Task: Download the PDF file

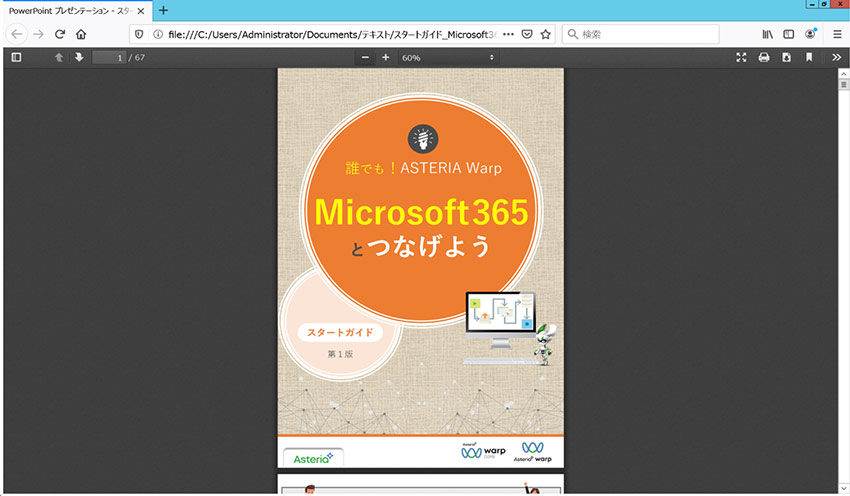Action: (x=787, y=57)
